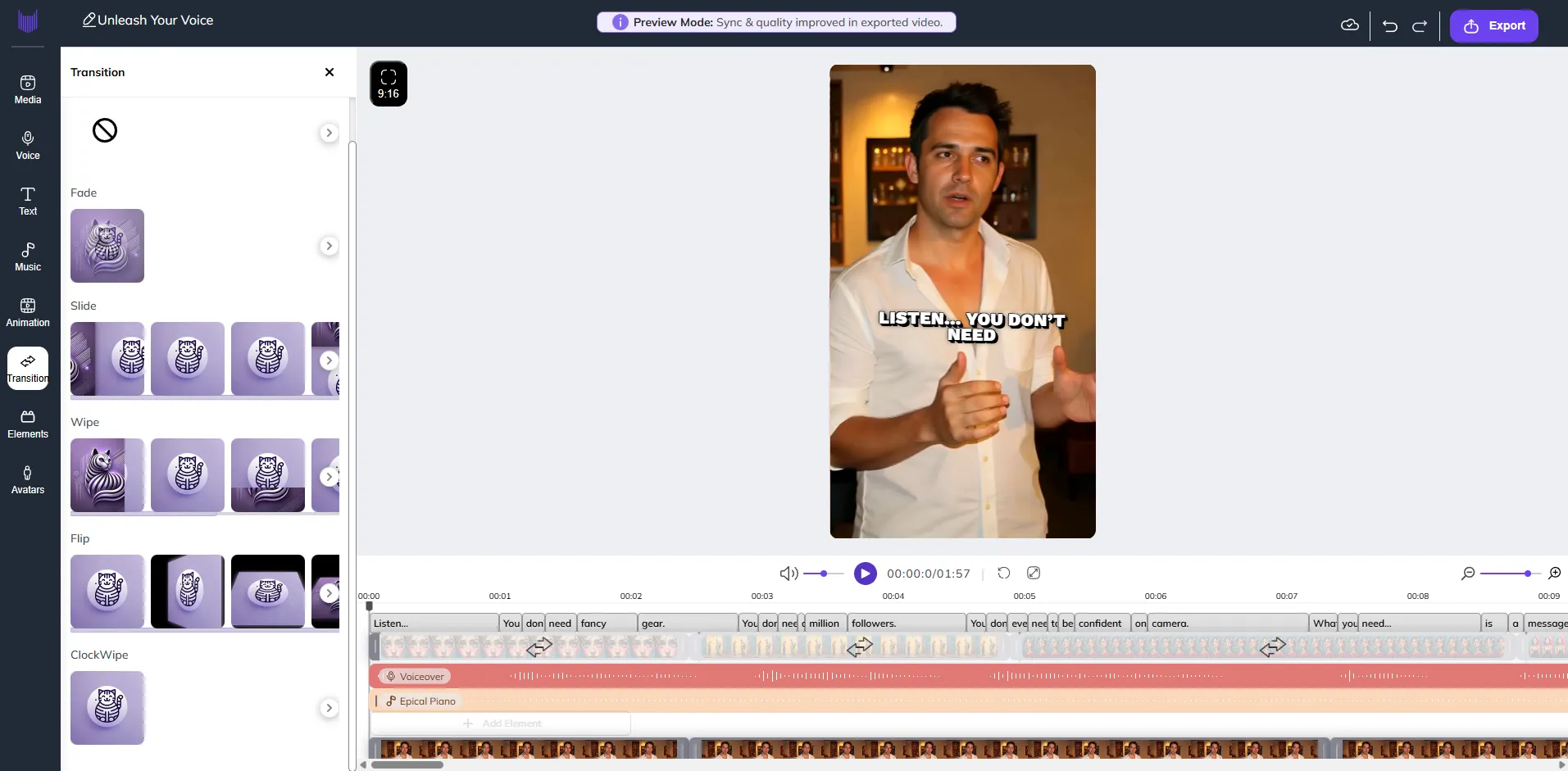Image resolution: width=1568 pixels, height=771 pixels.
Task: Click the transition marker after Listen clip
Action: pyautogui.click(x=539, y=647)
